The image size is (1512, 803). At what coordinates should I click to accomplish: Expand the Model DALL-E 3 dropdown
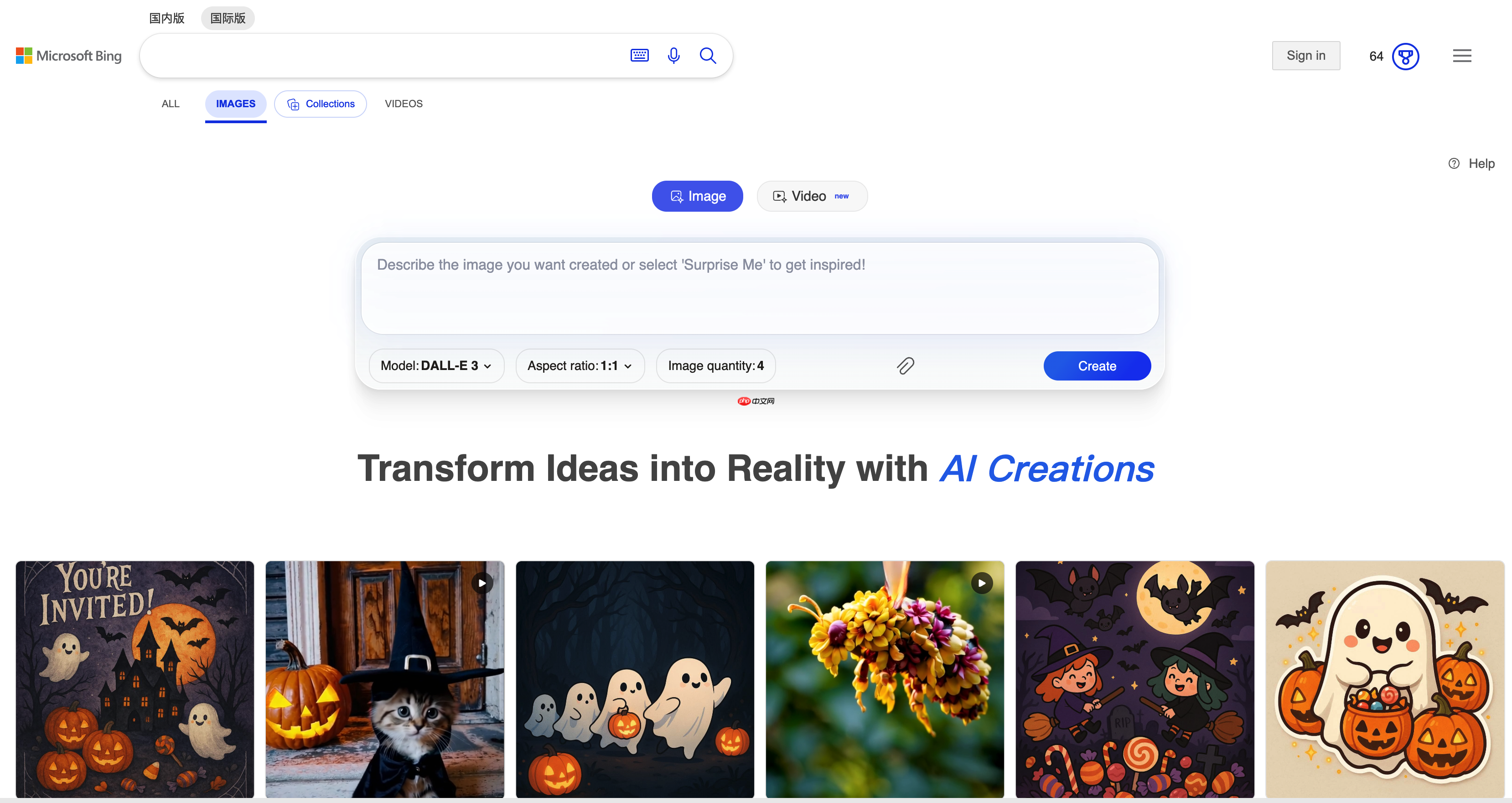pos(436,366)
